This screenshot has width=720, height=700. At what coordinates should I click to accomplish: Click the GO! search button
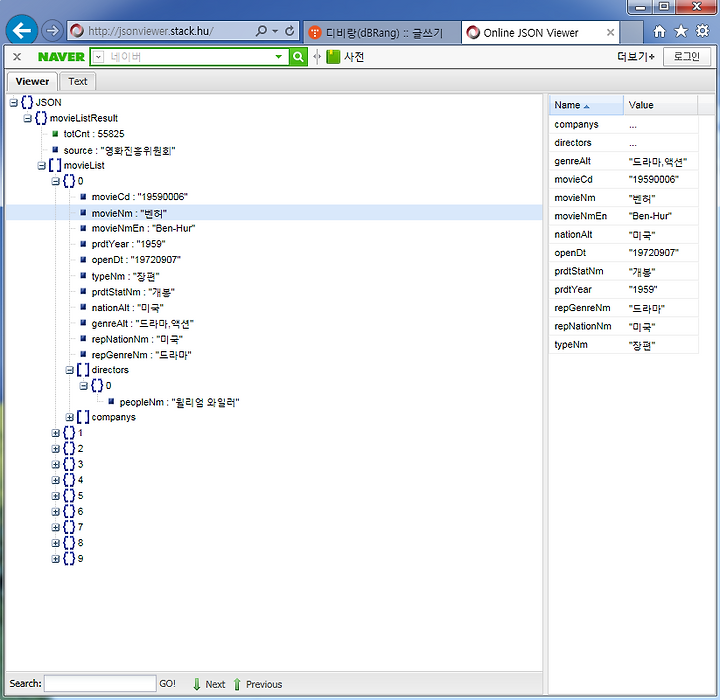[x=168, y=683]
